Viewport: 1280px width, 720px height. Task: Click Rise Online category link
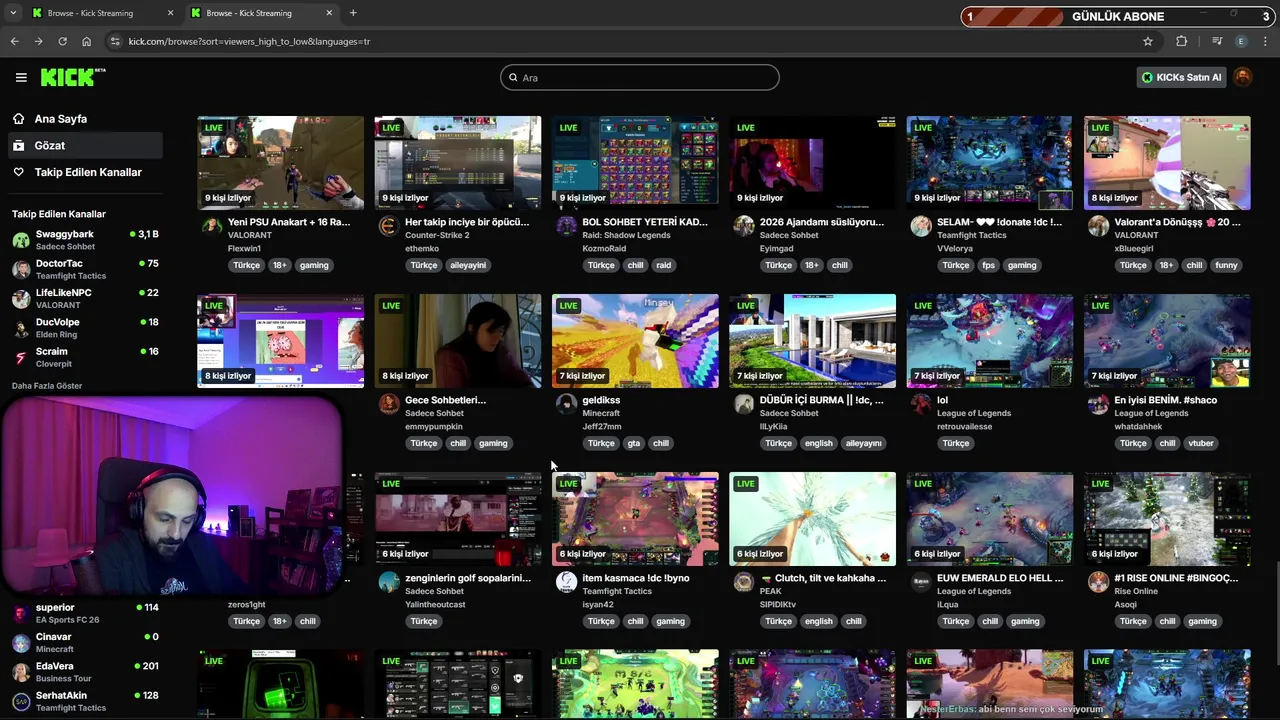1136,591
